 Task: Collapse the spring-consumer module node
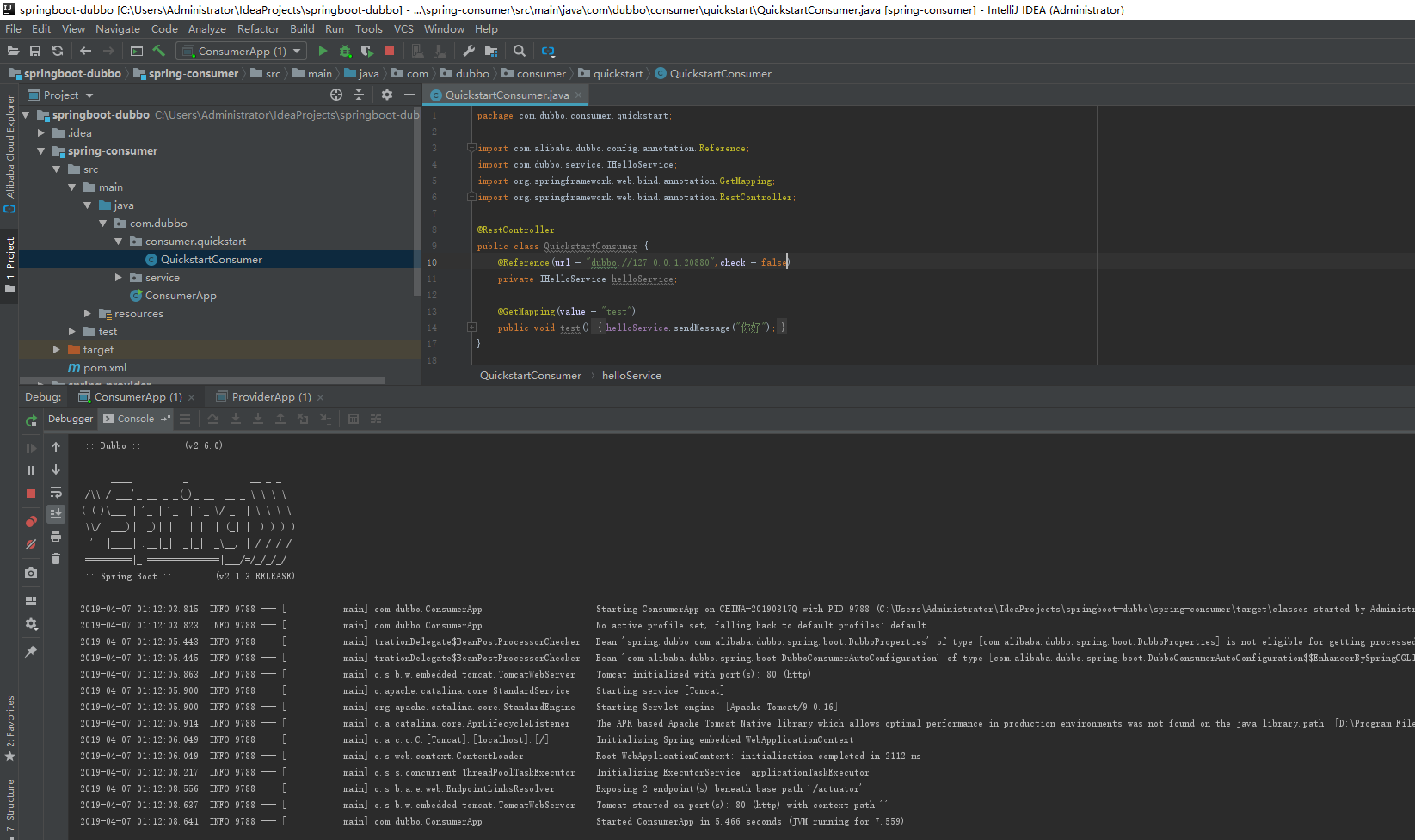40,151
